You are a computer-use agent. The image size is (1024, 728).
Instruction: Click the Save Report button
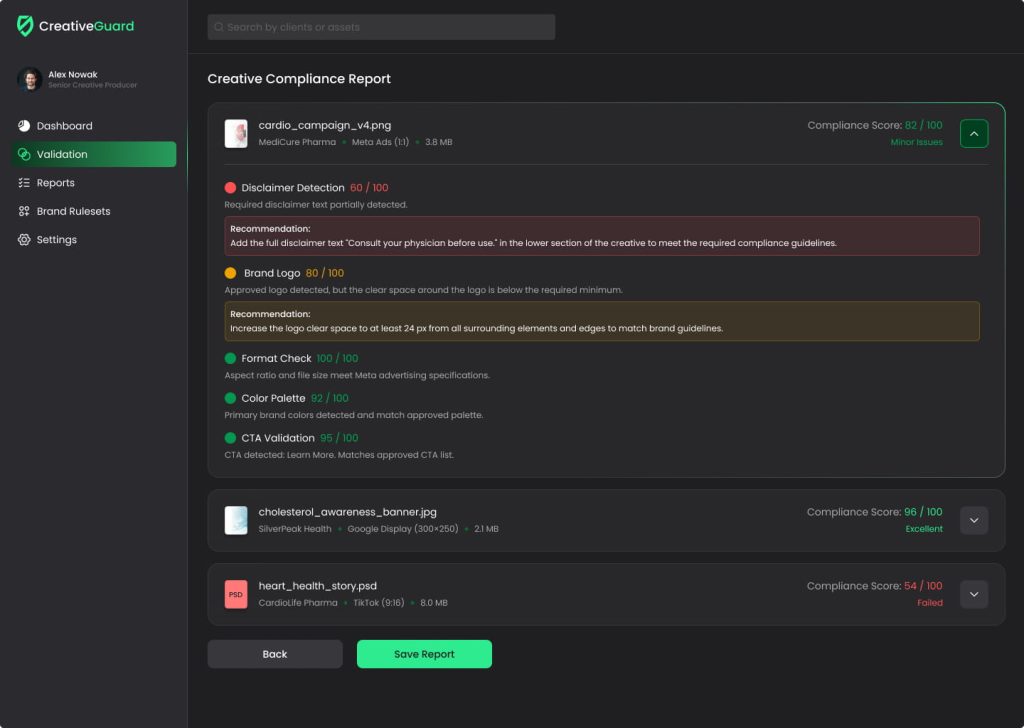(424, 654)
